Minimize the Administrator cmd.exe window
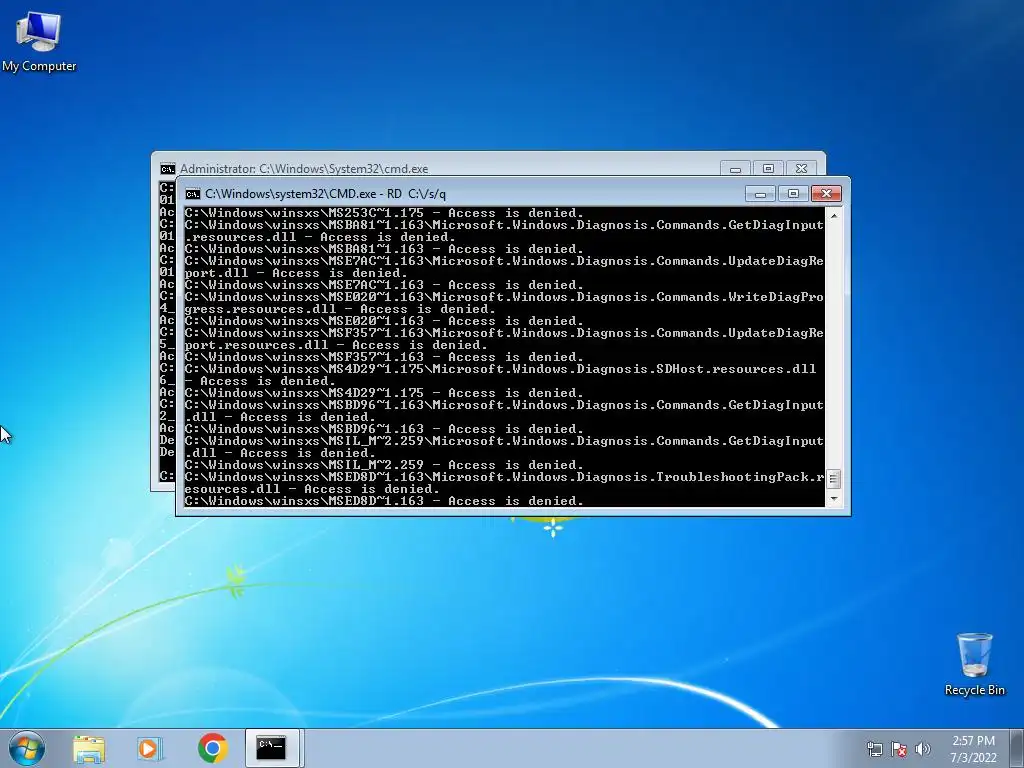The width and height of the screenshot is (1024, 768). click(735, 168)
